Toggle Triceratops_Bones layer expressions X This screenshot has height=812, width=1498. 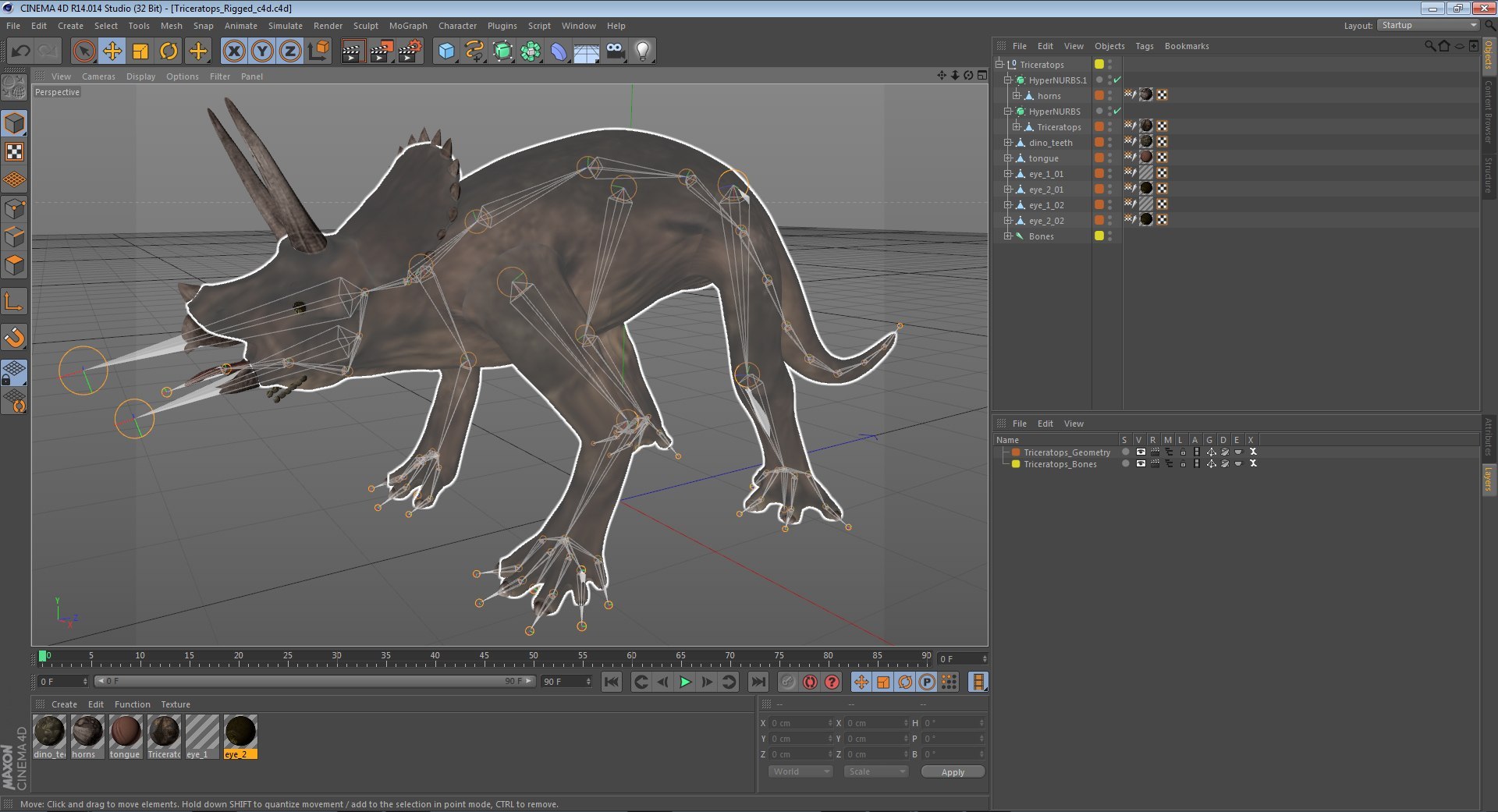1253,463
